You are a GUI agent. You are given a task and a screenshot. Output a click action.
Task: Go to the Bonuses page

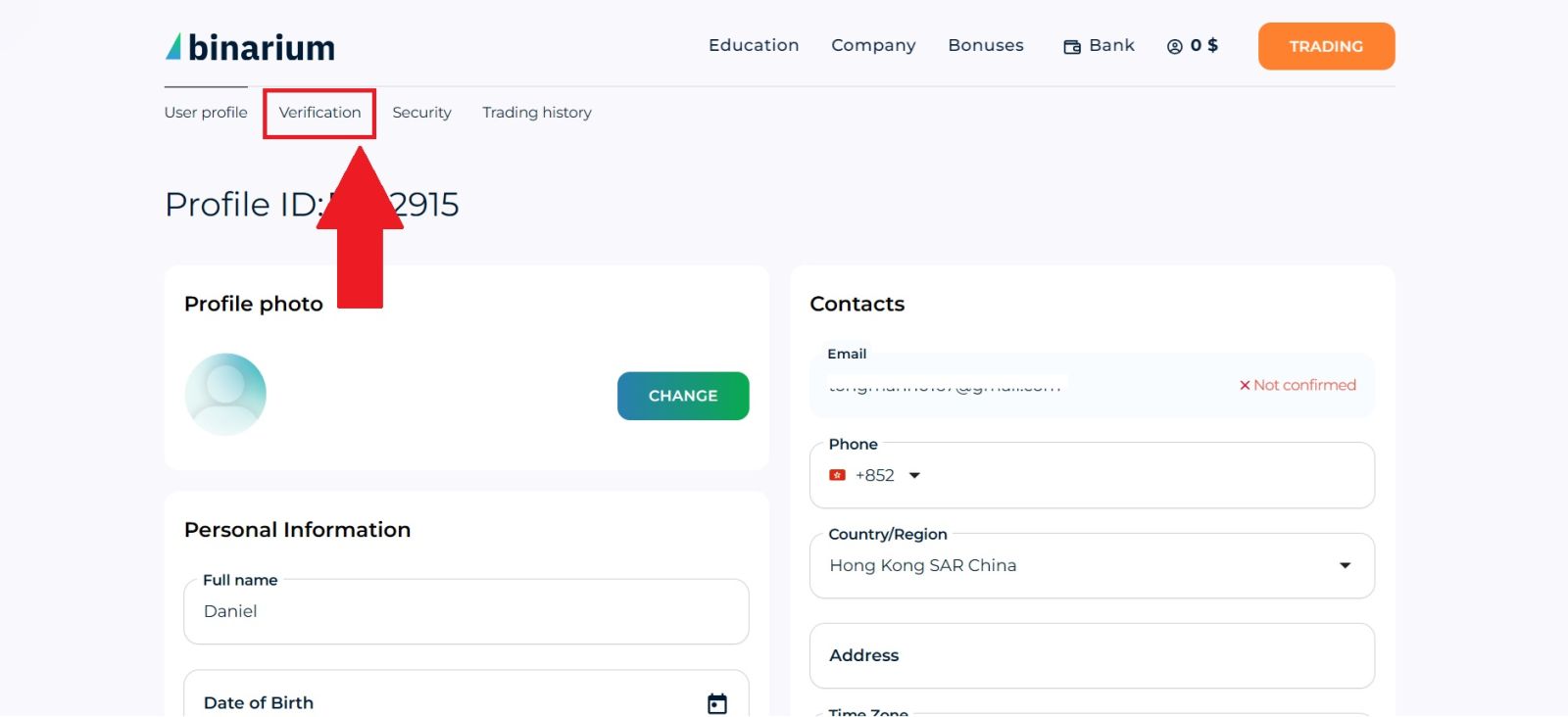[x=985, y=45]
